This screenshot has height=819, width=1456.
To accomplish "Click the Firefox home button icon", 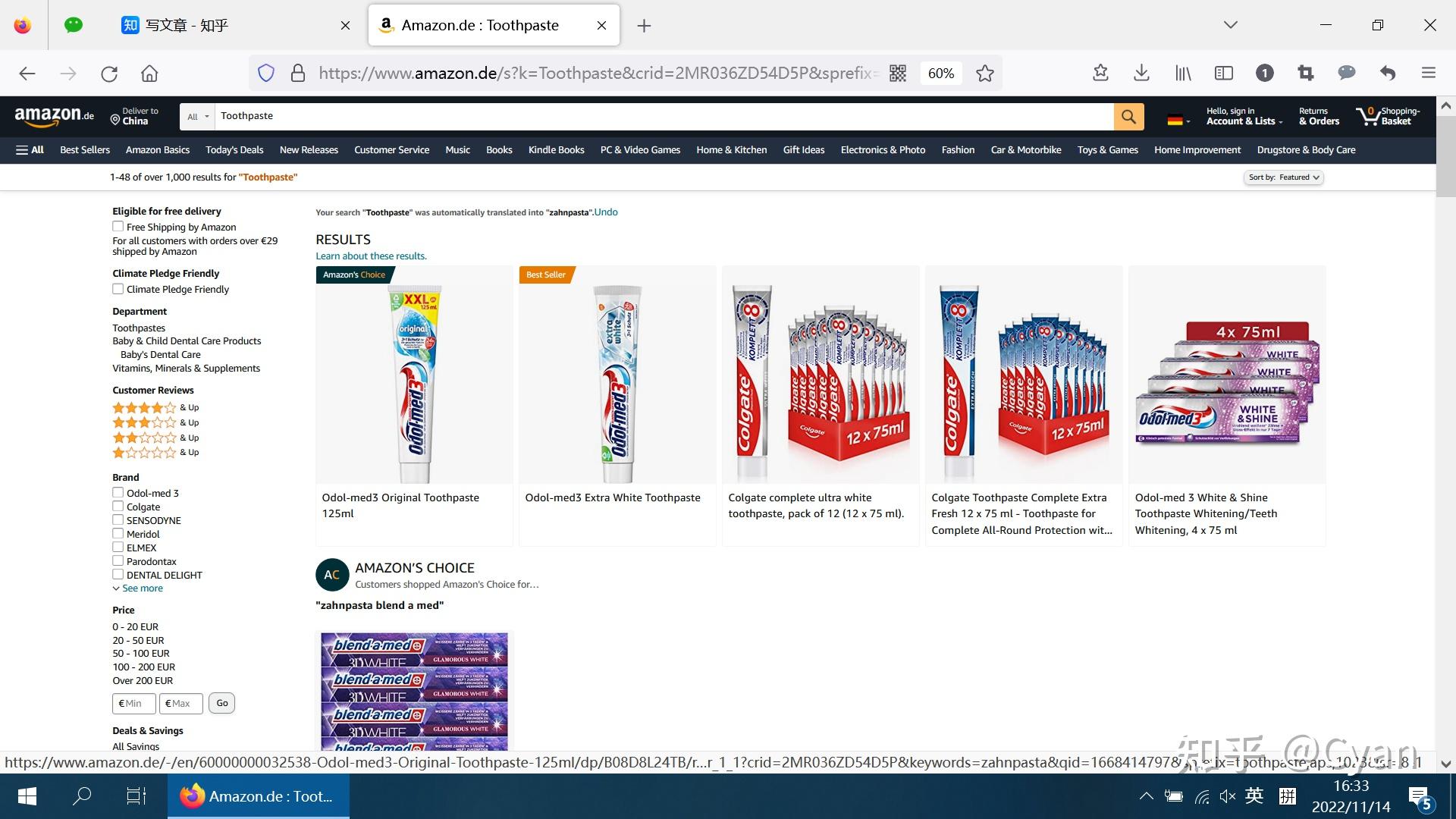I will (149, 74).
